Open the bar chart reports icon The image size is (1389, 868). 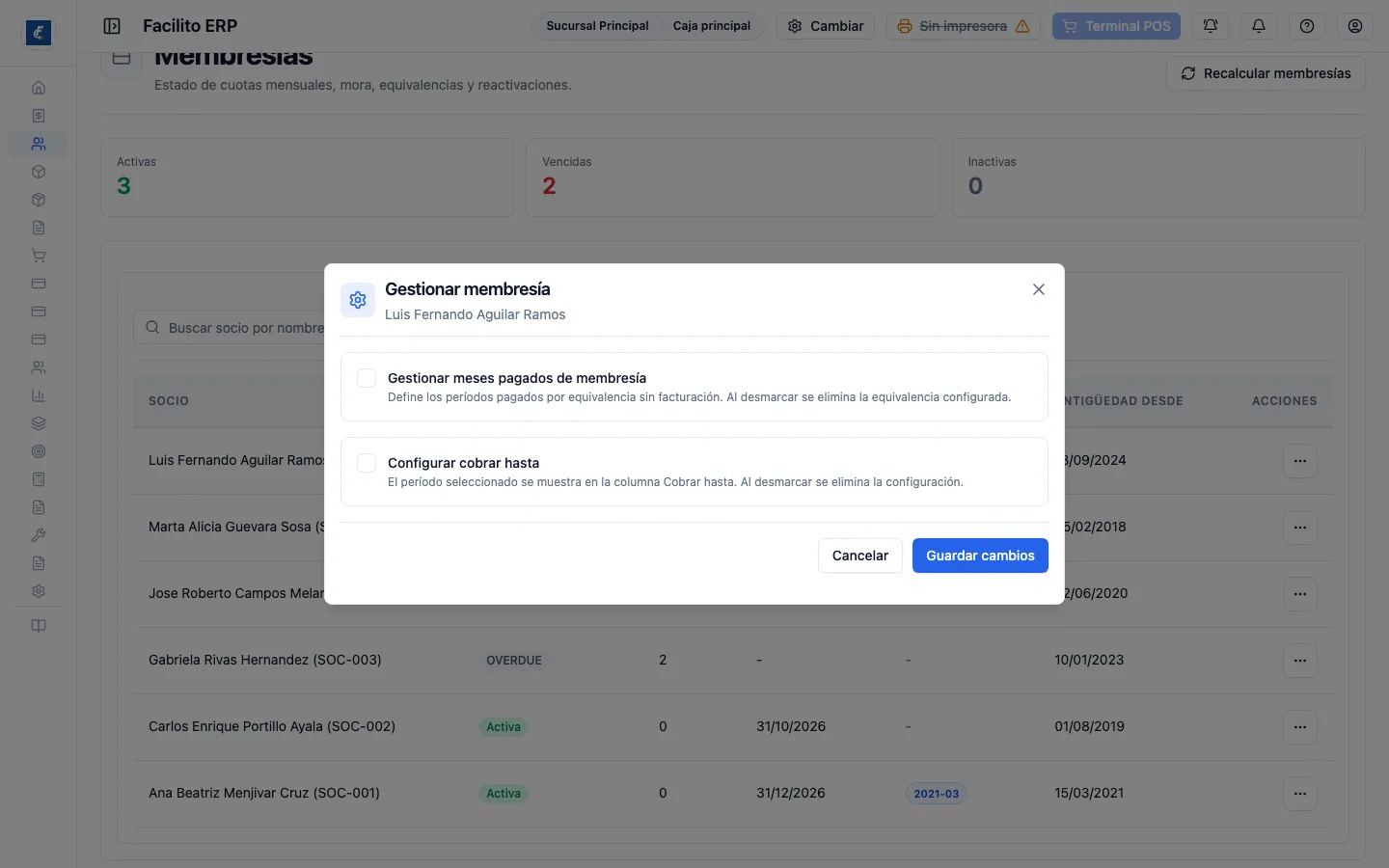point(39,395)
